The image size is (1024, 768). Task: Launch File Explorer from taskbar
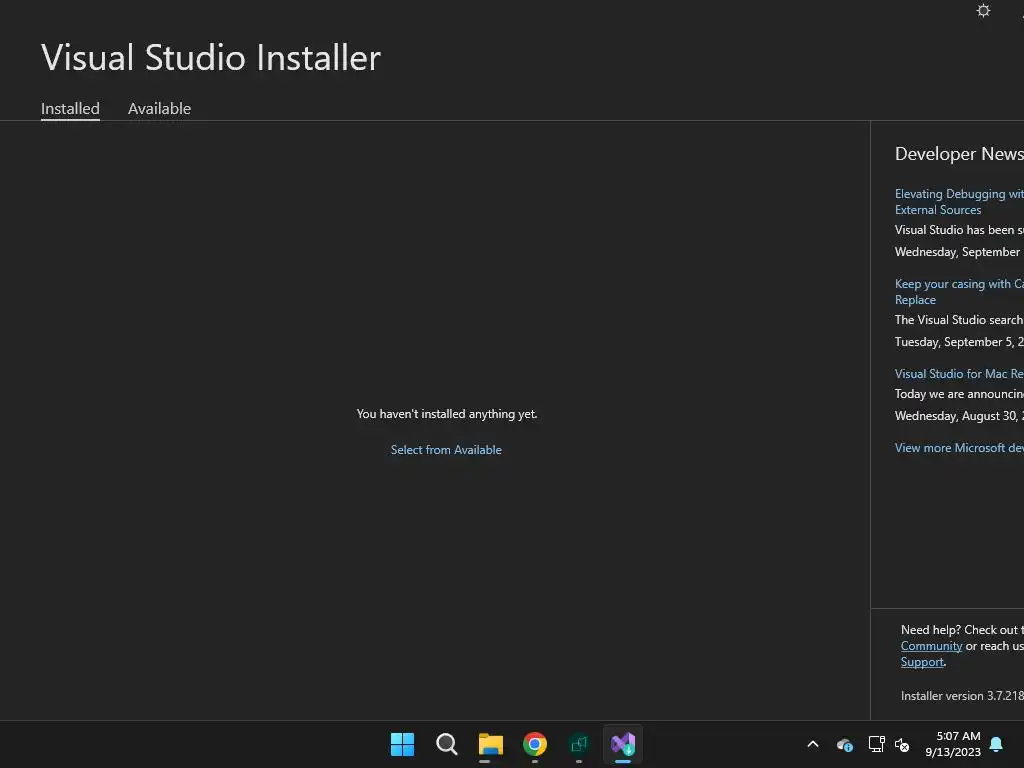pos(490,744)
